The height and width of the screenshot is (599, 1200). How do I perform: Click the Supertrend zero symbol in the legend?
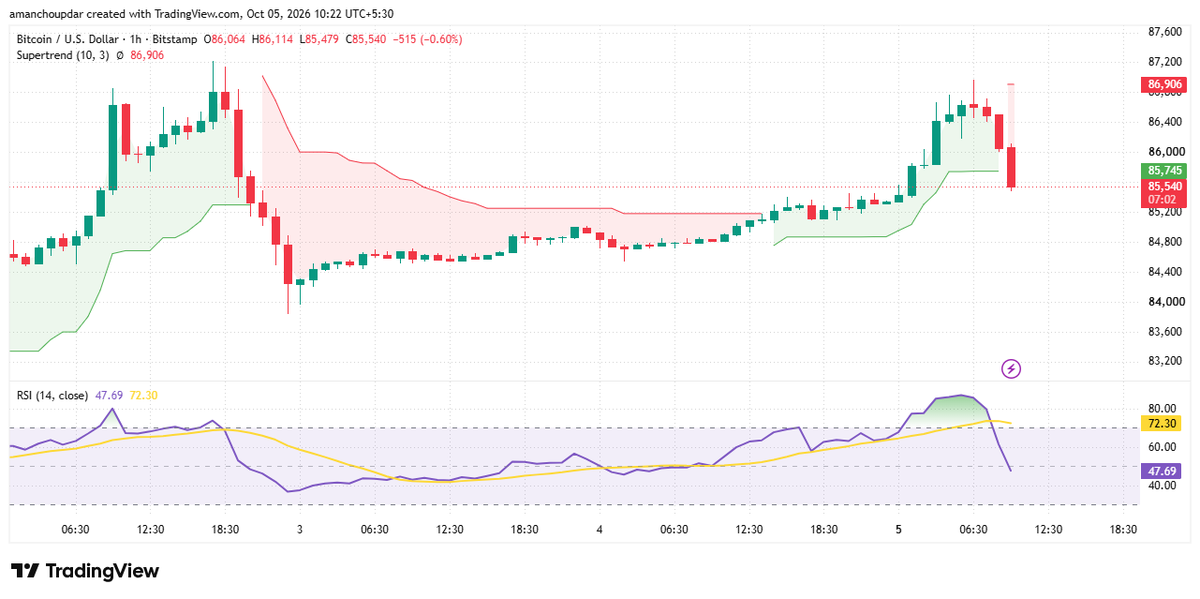coord(120,55)
